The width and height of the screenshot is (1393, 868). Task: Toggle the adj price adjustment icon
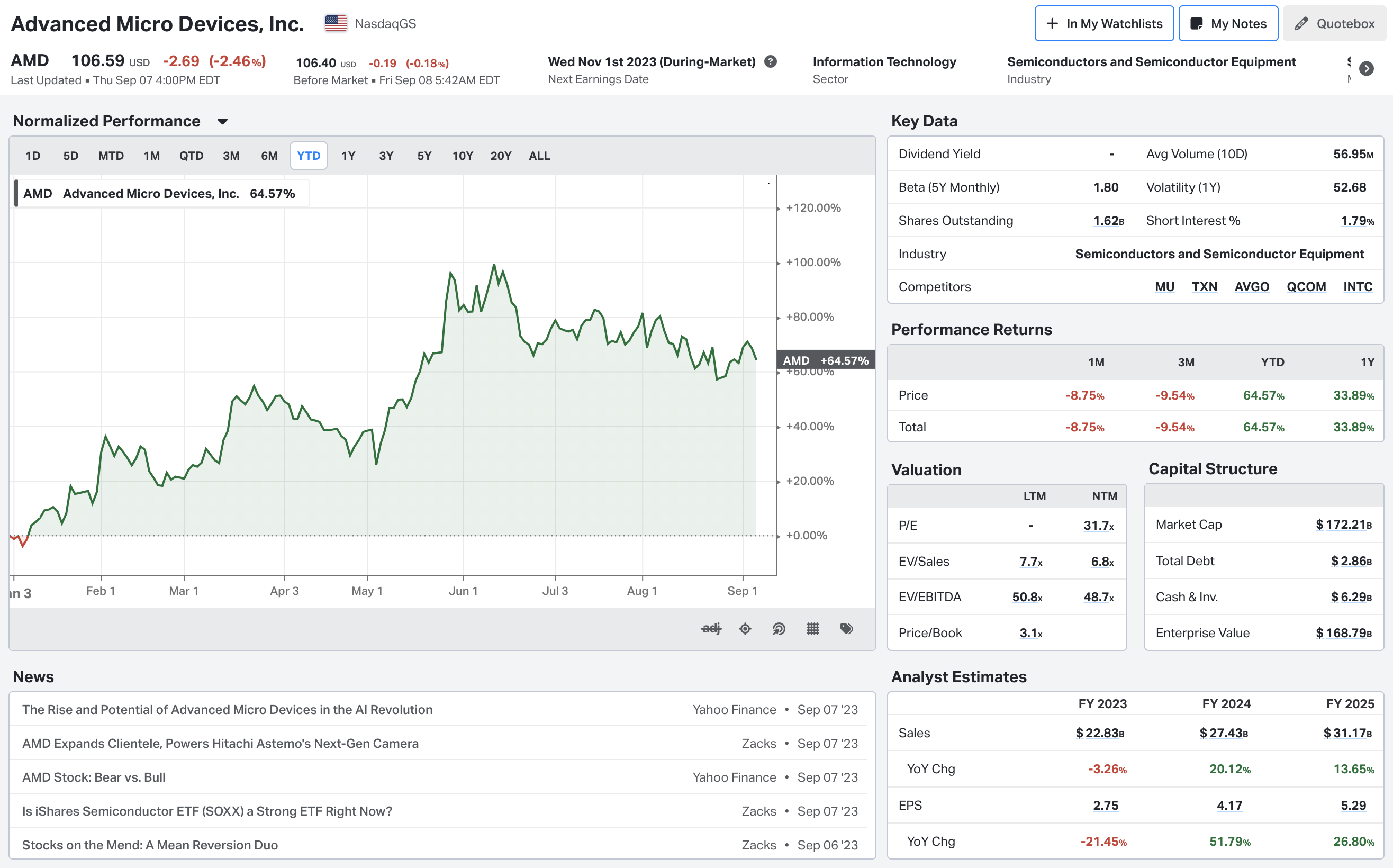click(x=711, y=629)
